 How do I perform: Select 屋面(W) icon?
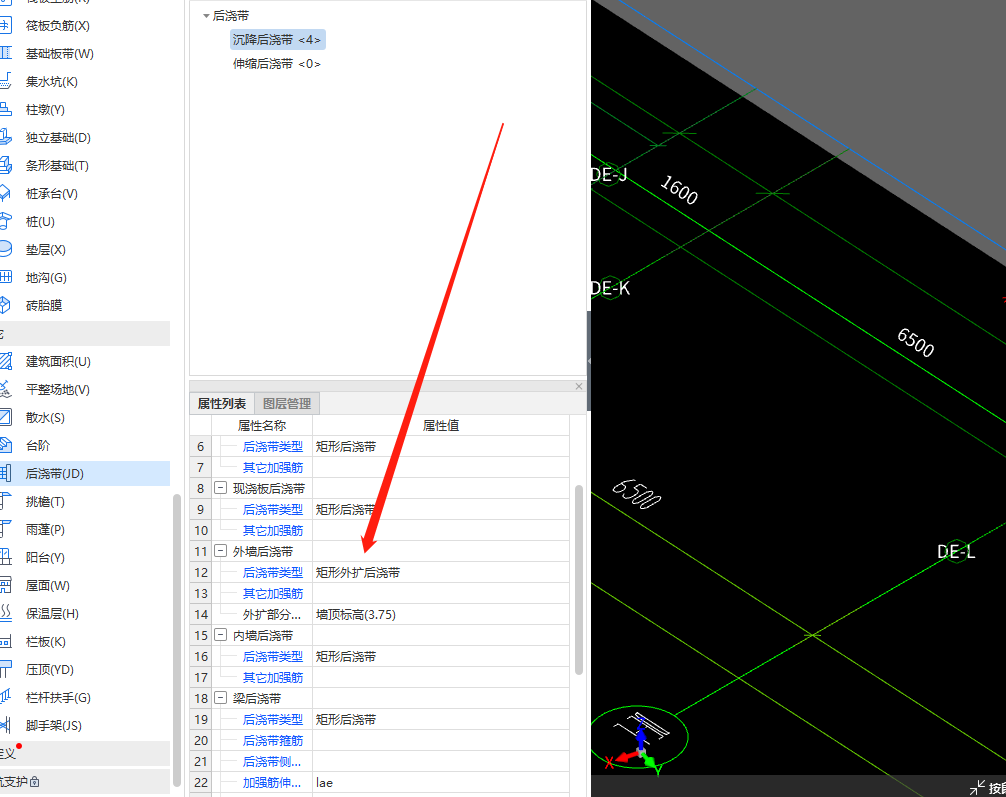5,585
